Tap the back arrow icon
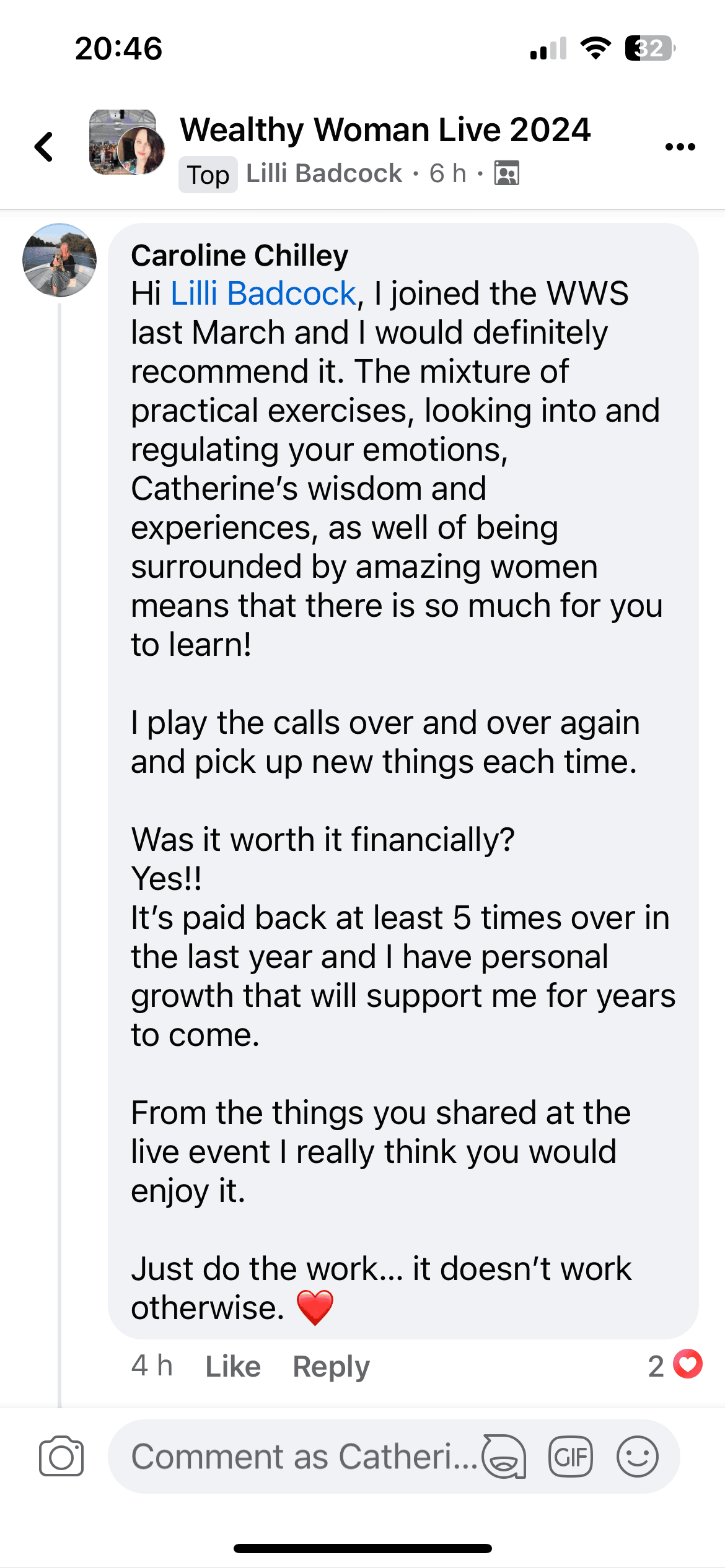This screenshot has width=725, height=1568. tap(44, 147)
